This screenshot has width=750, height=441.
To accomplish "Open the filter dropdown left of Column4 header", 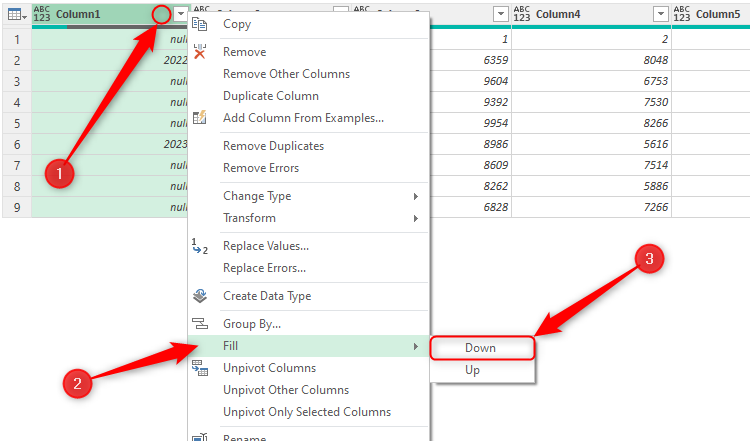I will pos(500,14).
